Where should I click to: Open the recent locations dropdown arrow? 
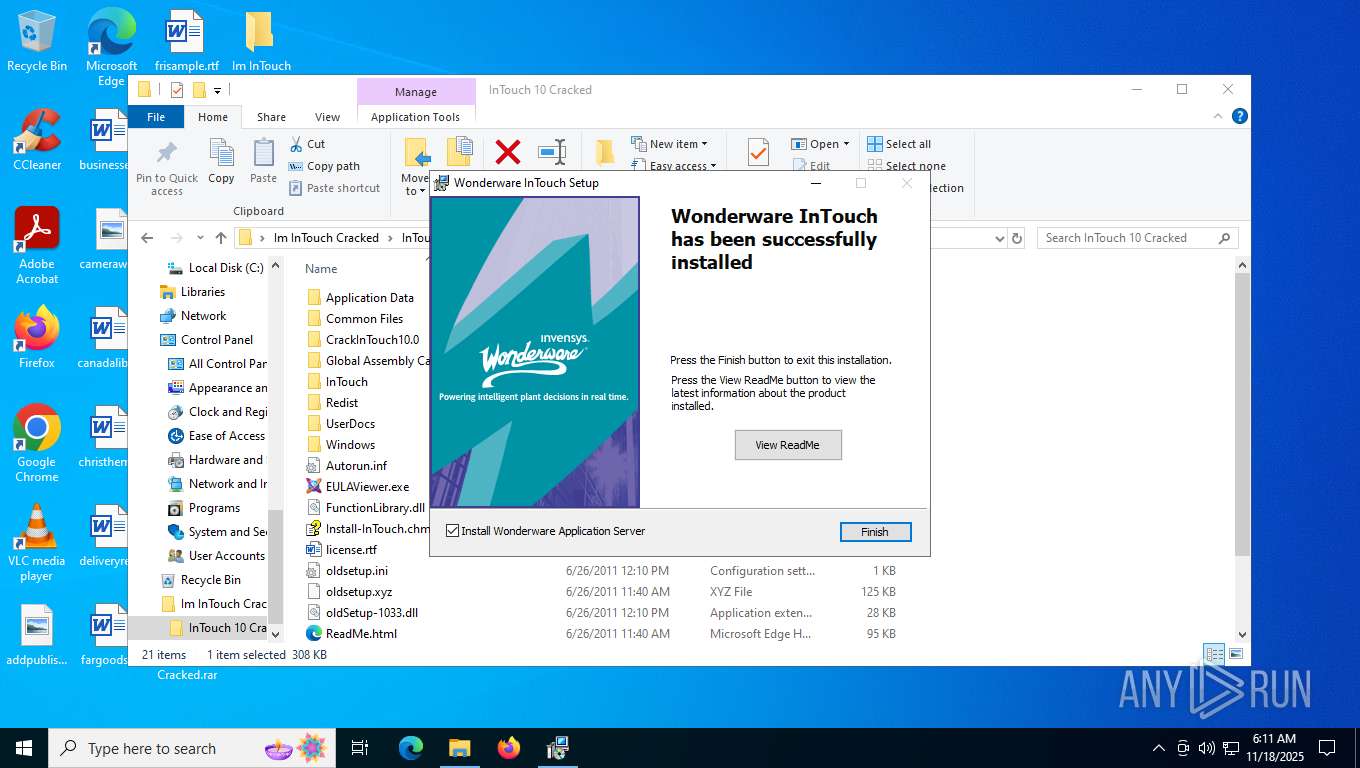click(200, 238)
